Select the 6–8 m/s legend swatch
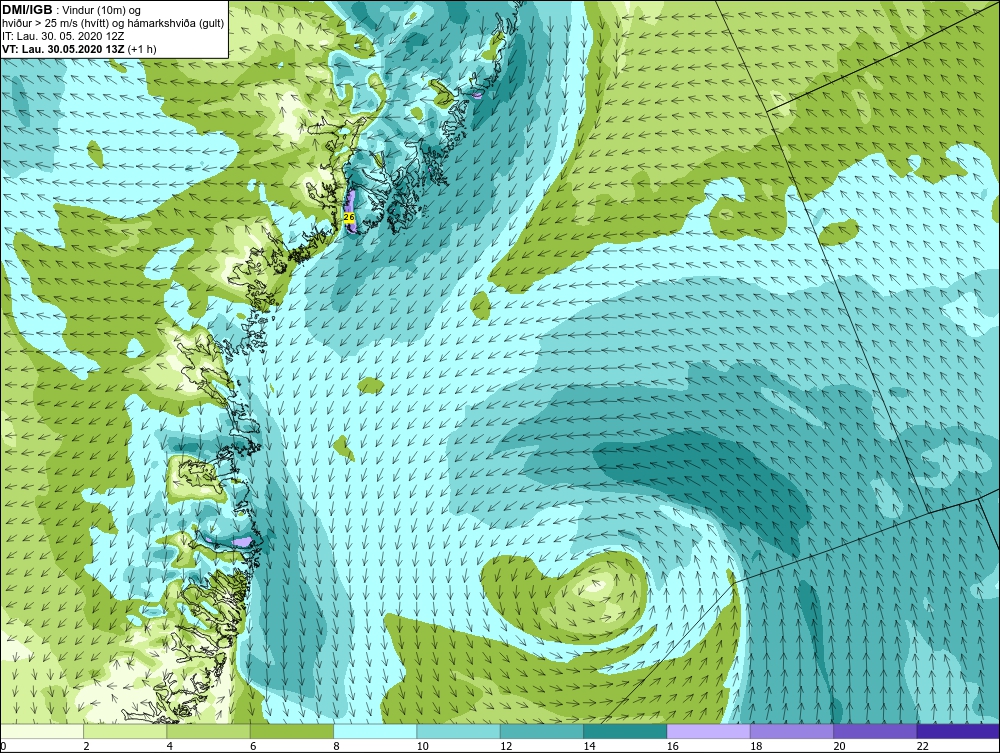Viewport: 1000px width, 753px height. (x=291, y=731)
